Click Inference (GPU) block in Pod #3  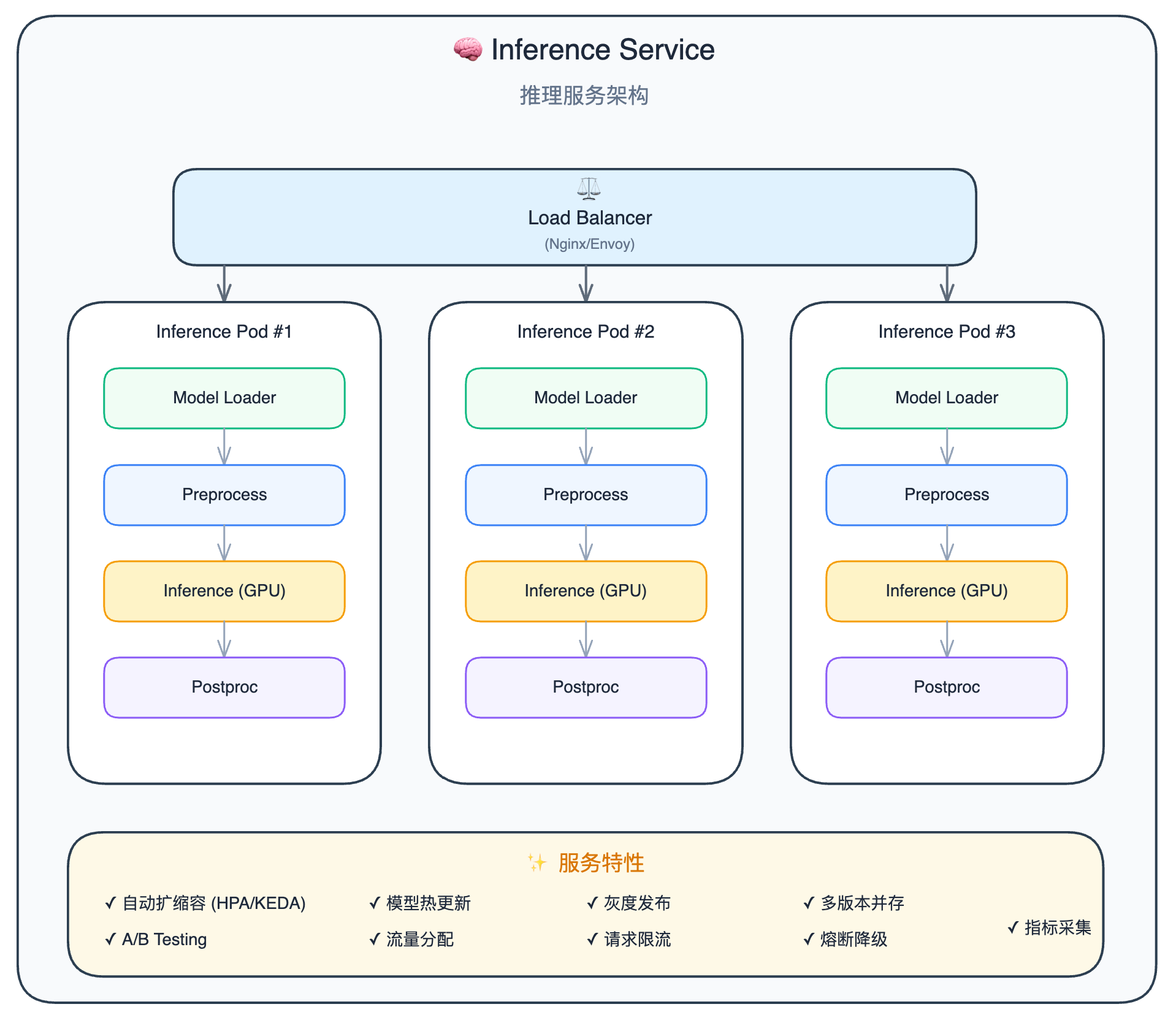[947, 591]
